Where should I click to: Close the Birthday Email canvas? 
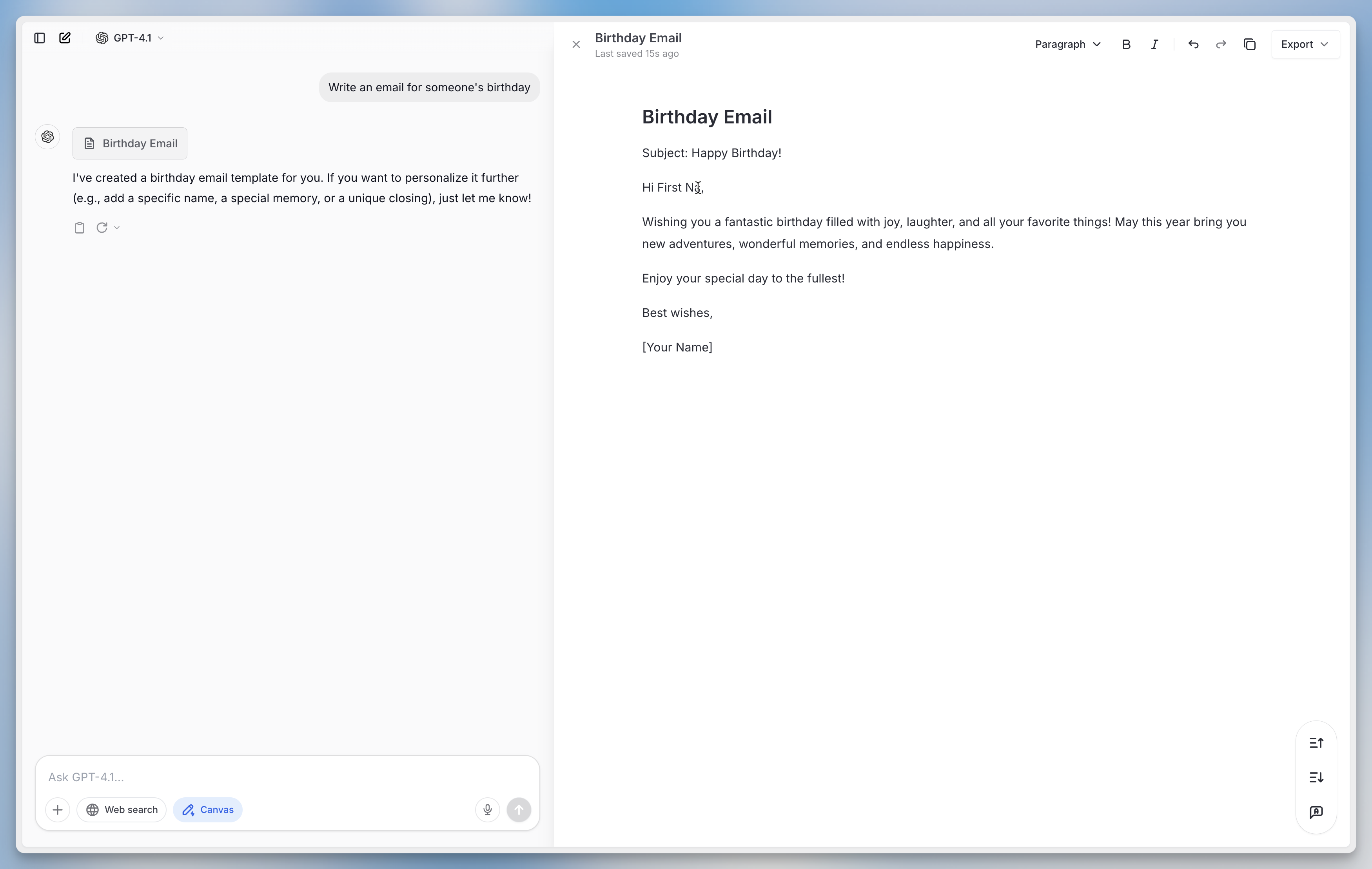(576, 44)
